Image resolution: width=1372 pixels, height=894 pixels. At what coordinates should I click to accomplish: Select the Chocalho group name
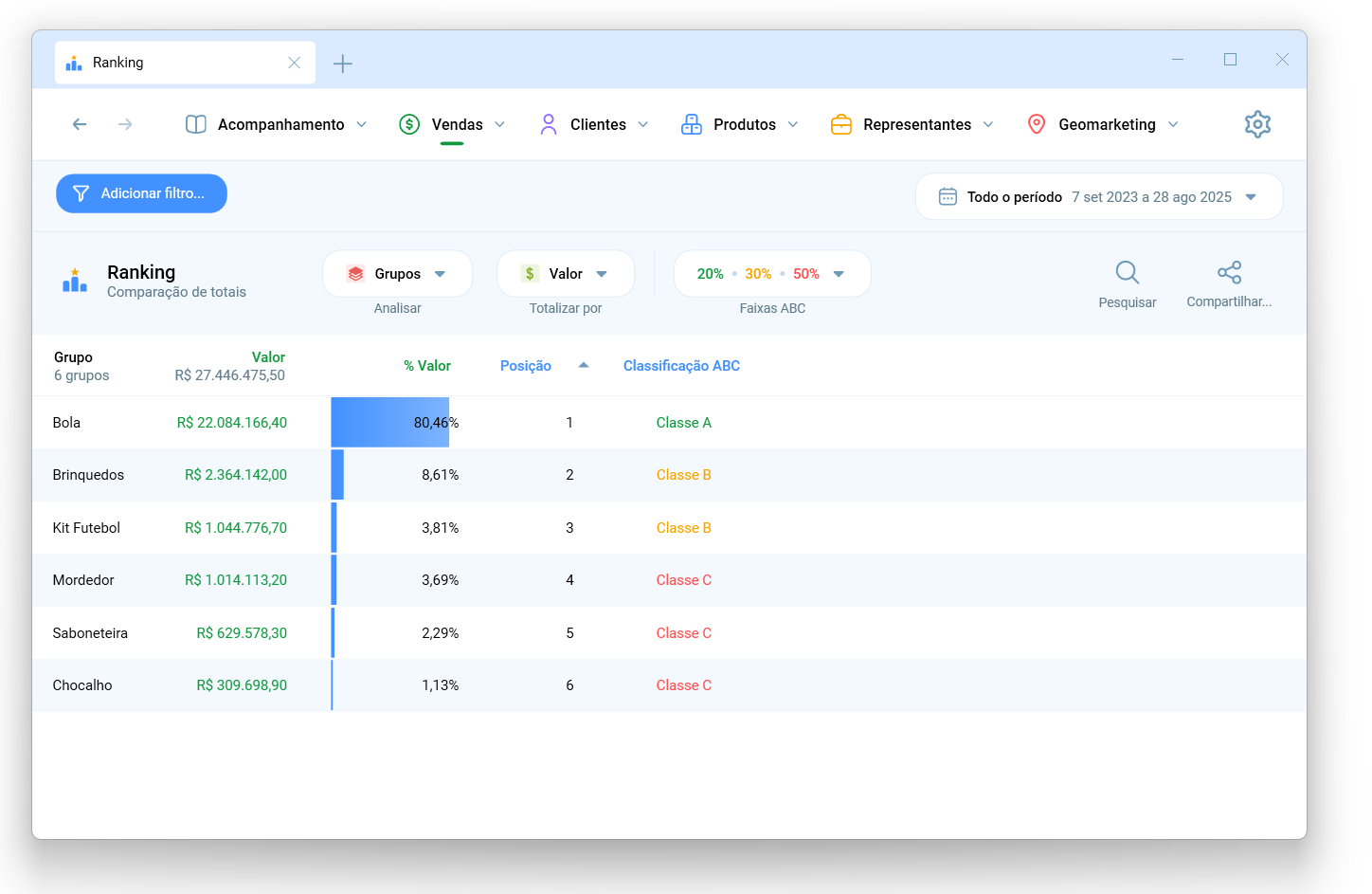coord(82,685)
